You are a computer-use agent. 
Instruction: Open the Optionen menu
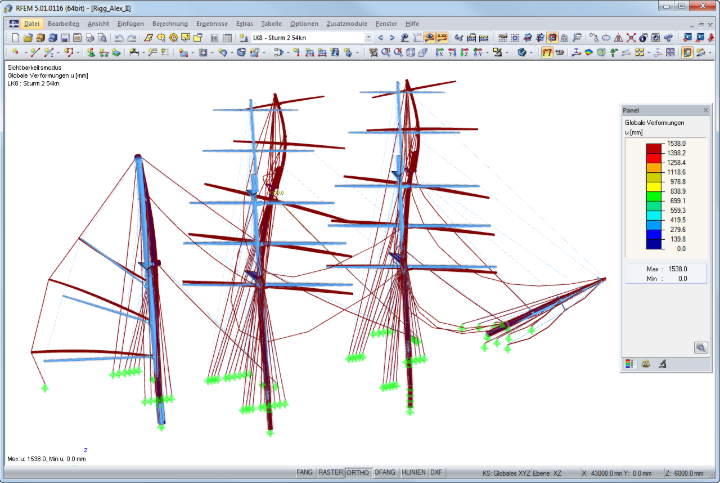(304, 23)
